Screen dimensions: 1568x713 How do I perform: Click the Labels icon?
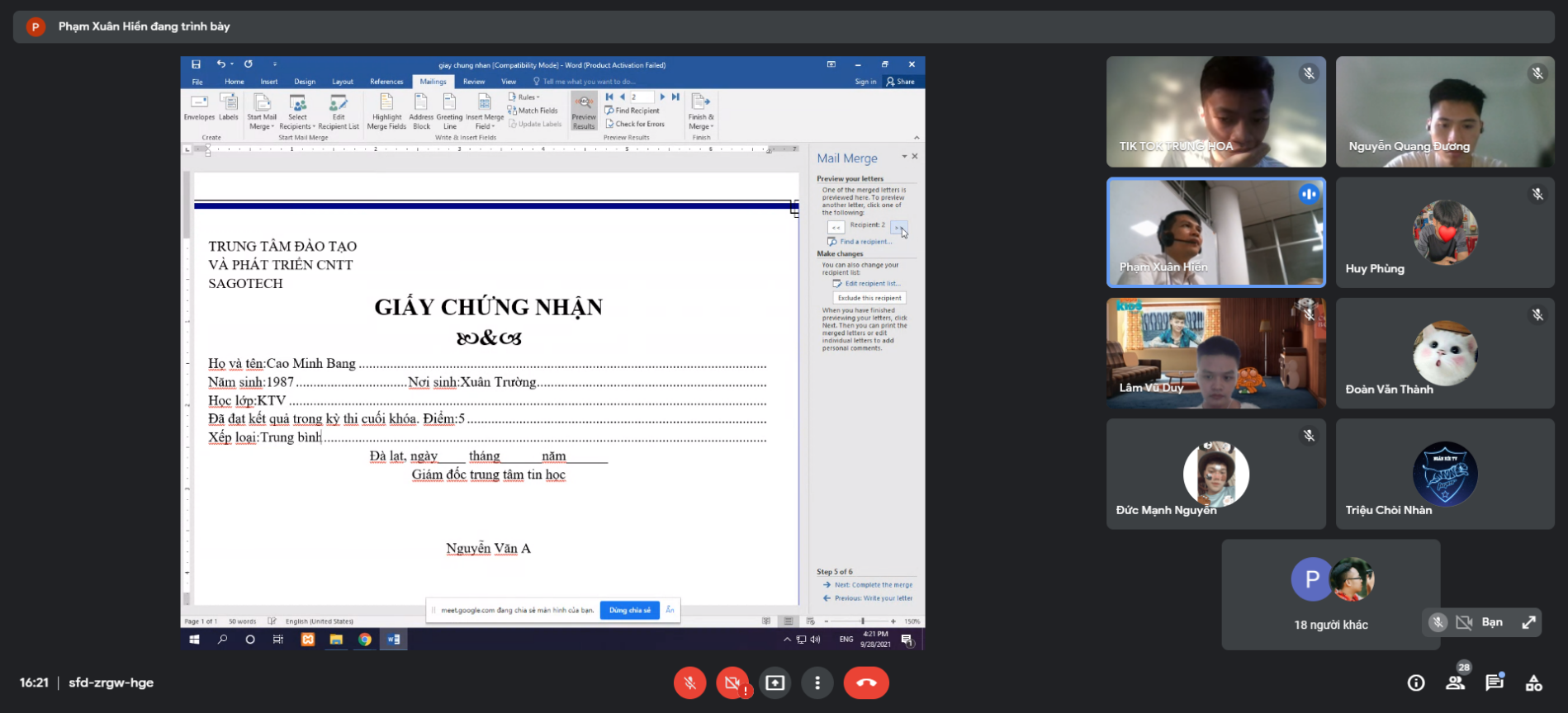tap(229, 107)
